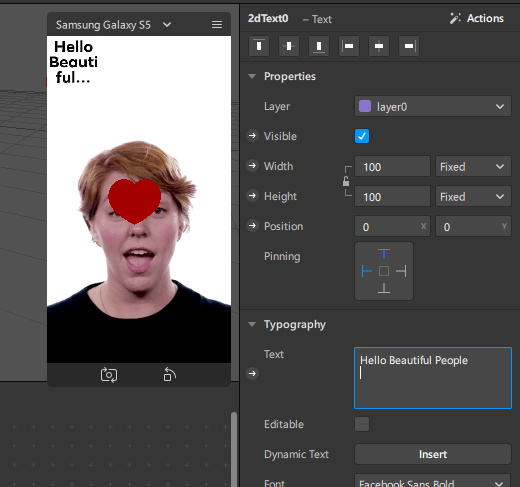Open Width Fixed mode dropdown
The width and height of the screenshot is (520, 487).
pos(473,166)
